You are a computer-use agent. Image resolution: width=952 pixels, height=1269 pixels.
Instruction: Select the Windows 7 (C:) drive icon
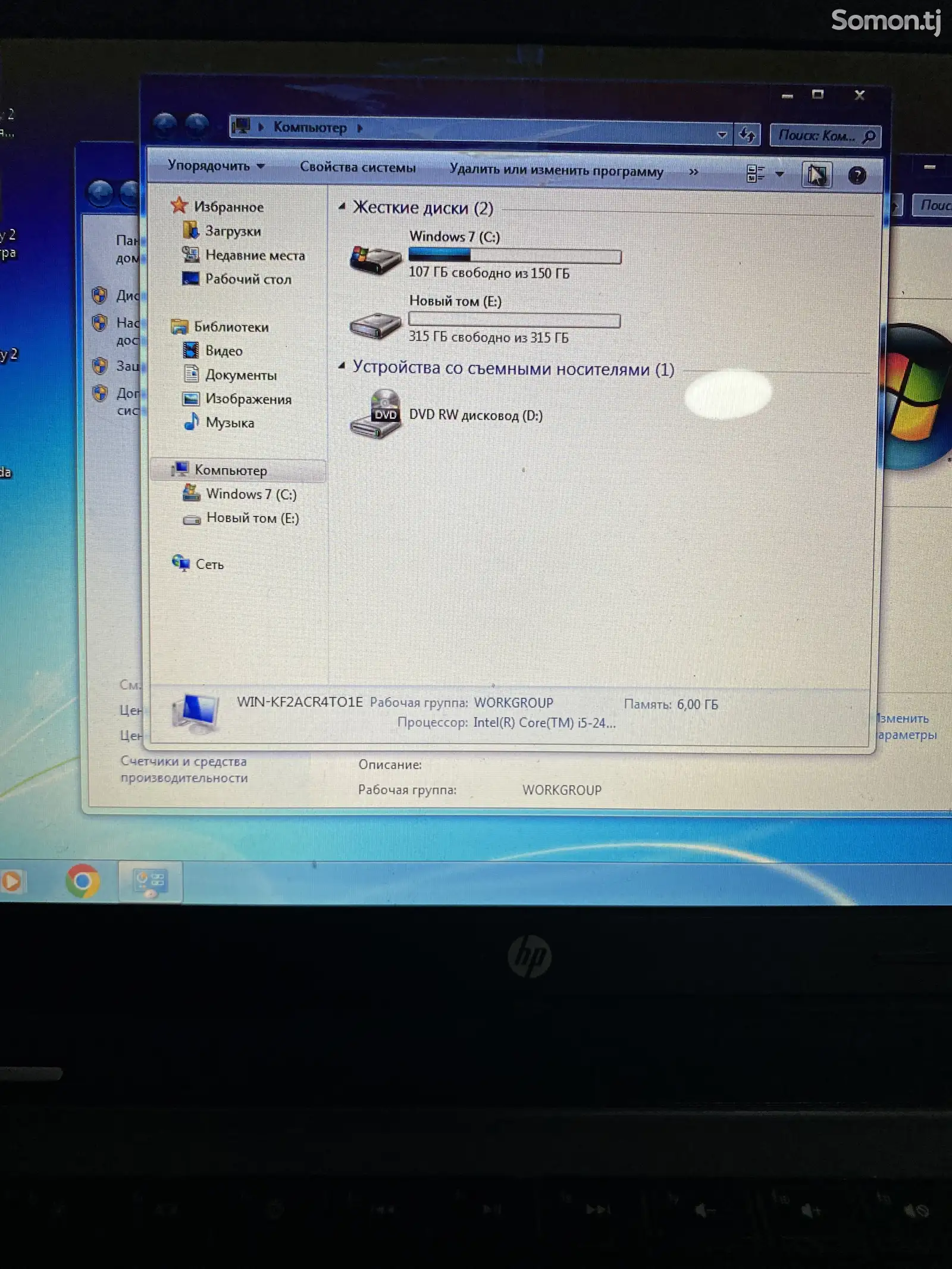click(x=375, y=259)
